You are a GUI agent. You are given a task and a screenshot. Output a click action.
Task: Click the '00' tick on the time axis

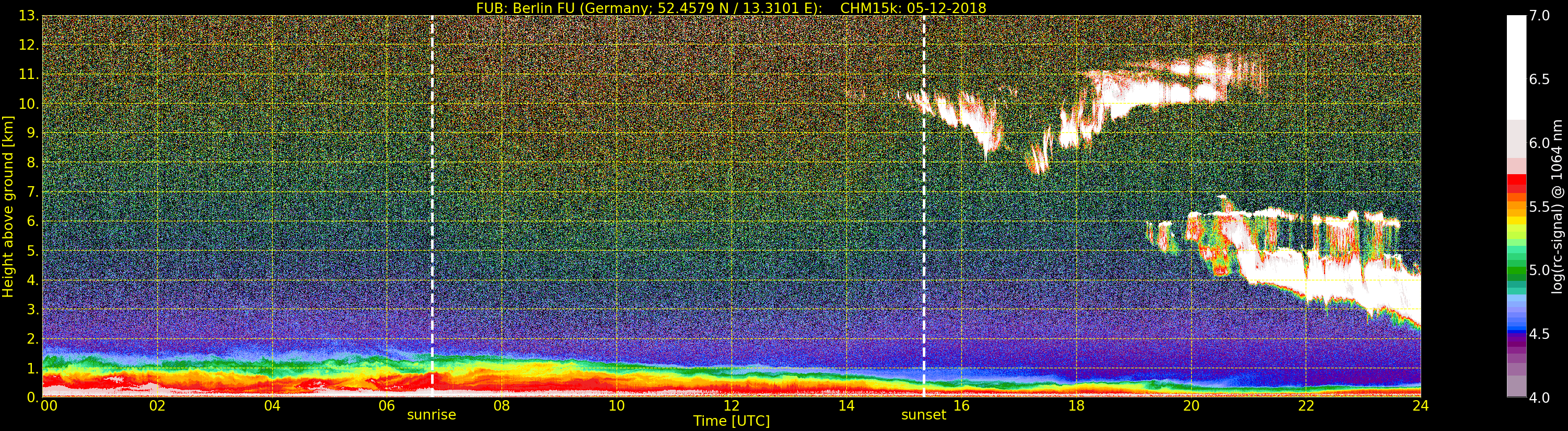[49, 405]
